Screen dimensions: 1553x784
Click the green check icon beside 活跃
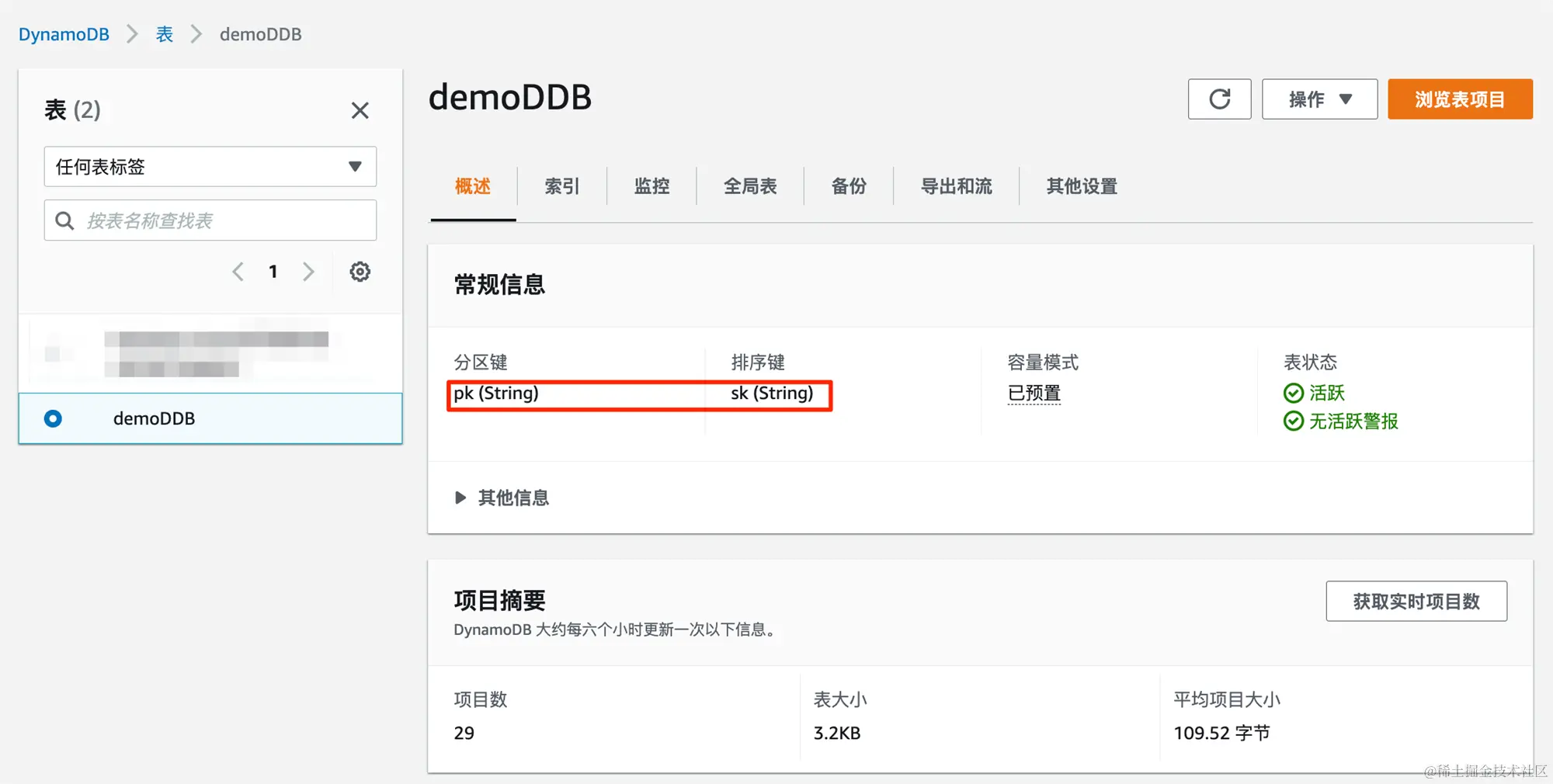coord(1294,394)
